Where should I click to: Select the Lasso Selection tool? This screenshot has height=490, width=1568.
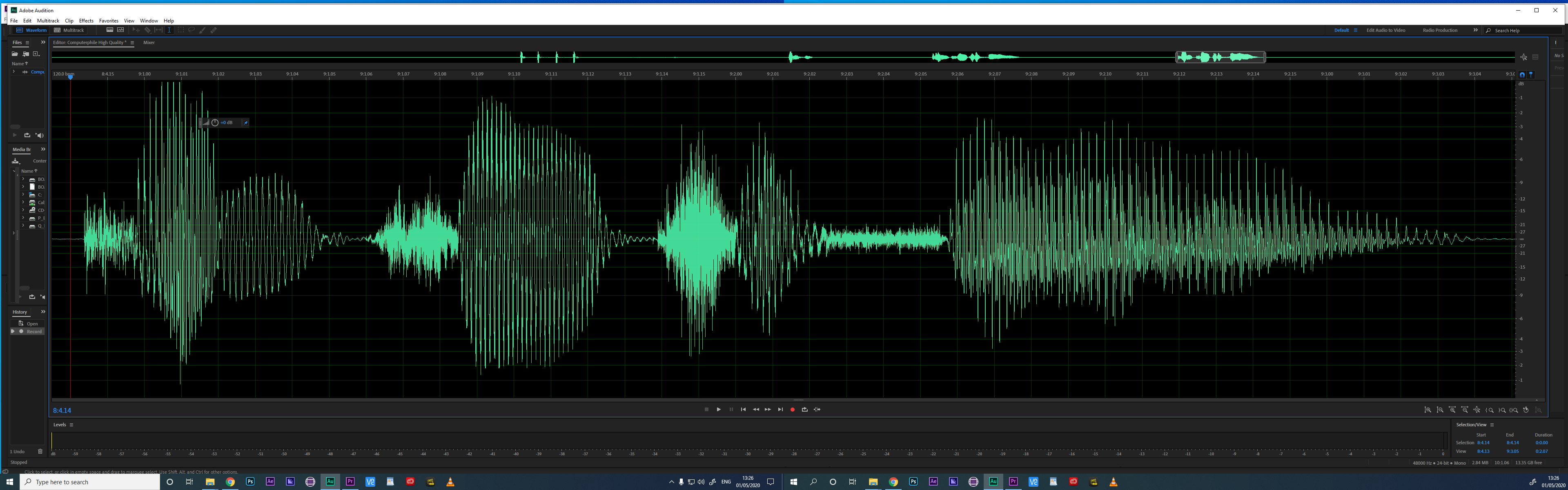point(191,30)
